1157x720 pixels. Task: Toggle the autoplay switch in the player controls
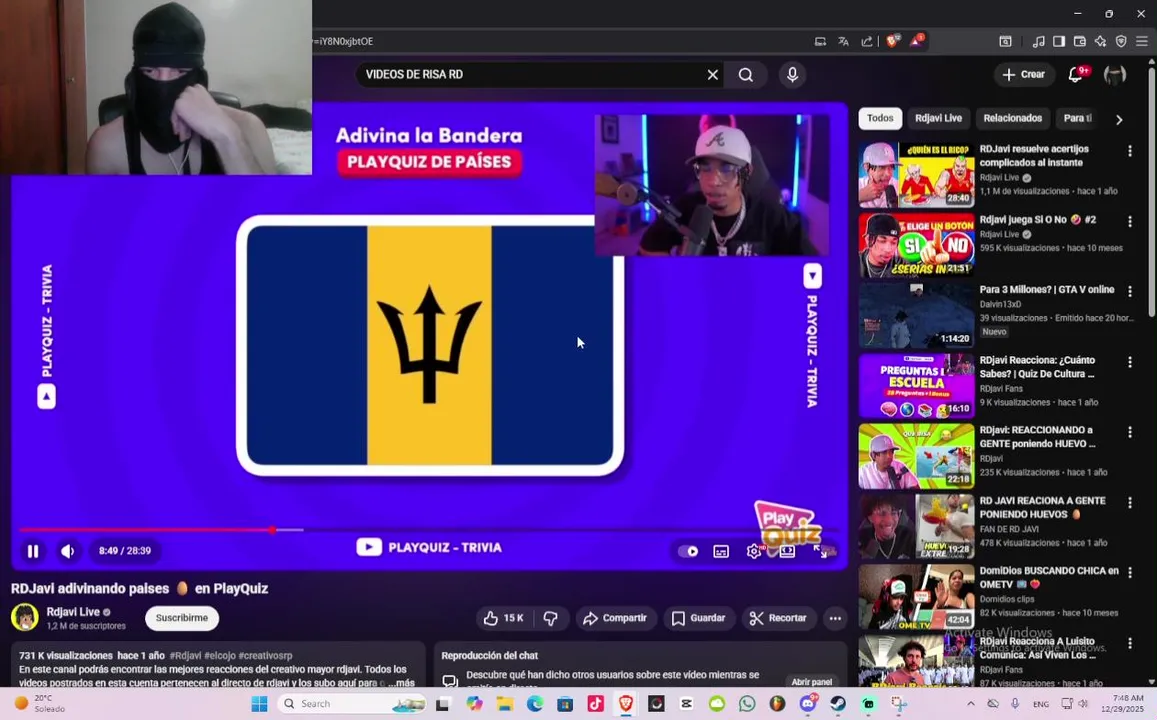688,551
